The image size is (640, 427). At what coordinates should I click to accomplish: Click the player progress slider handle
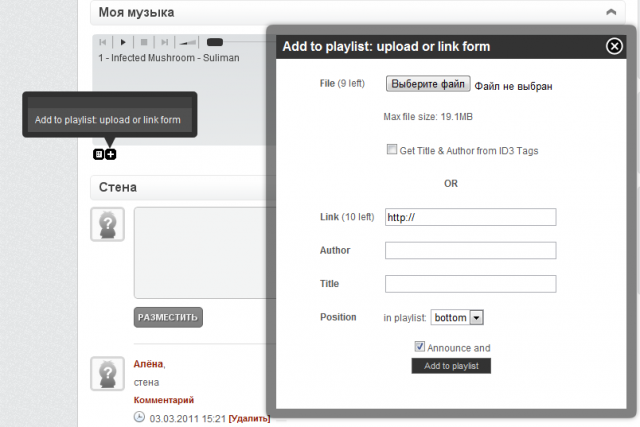tap(215, 42)
